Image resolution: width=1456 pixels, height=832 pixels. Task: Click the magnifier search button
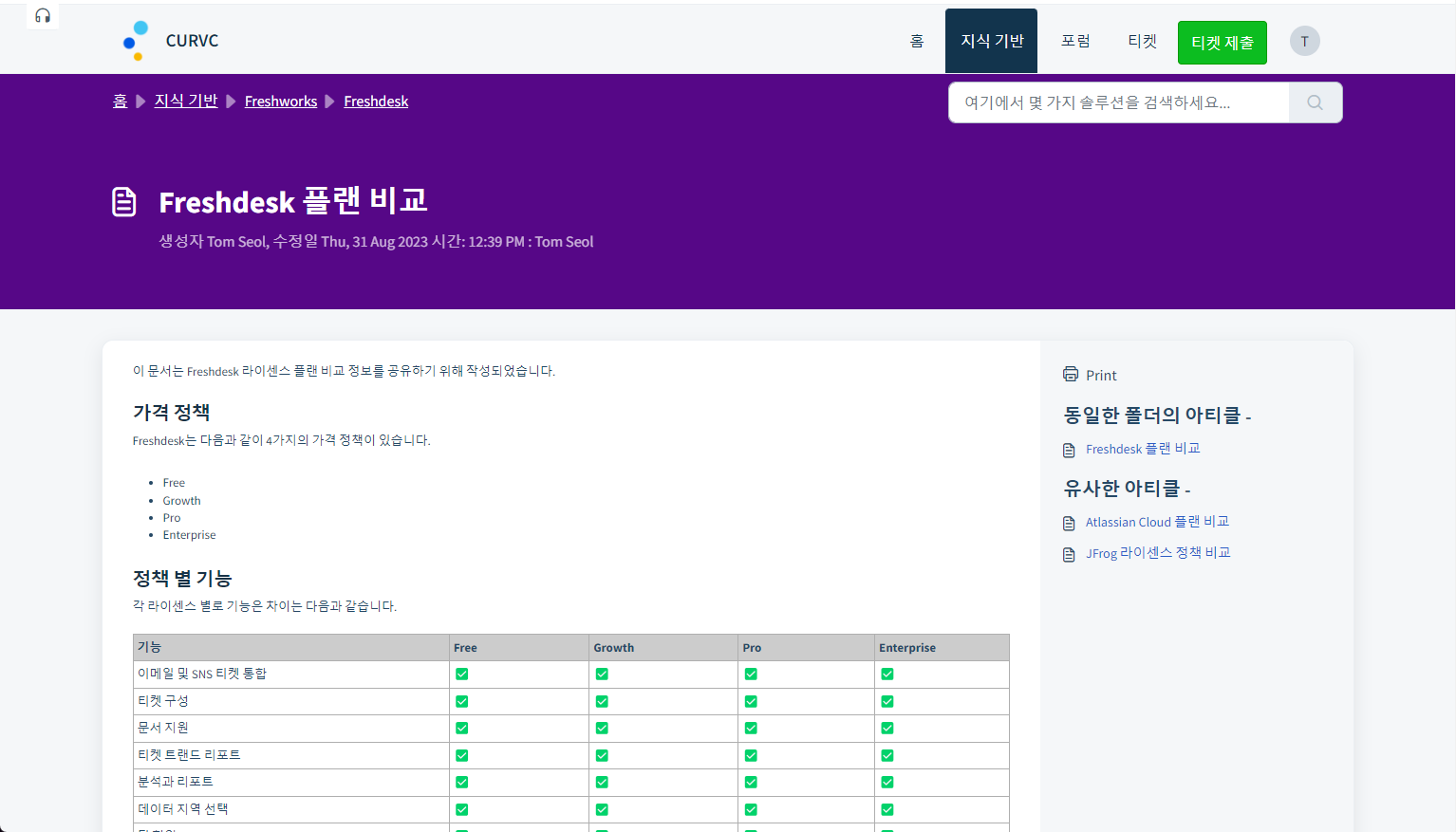click(x=1315, y=102)
